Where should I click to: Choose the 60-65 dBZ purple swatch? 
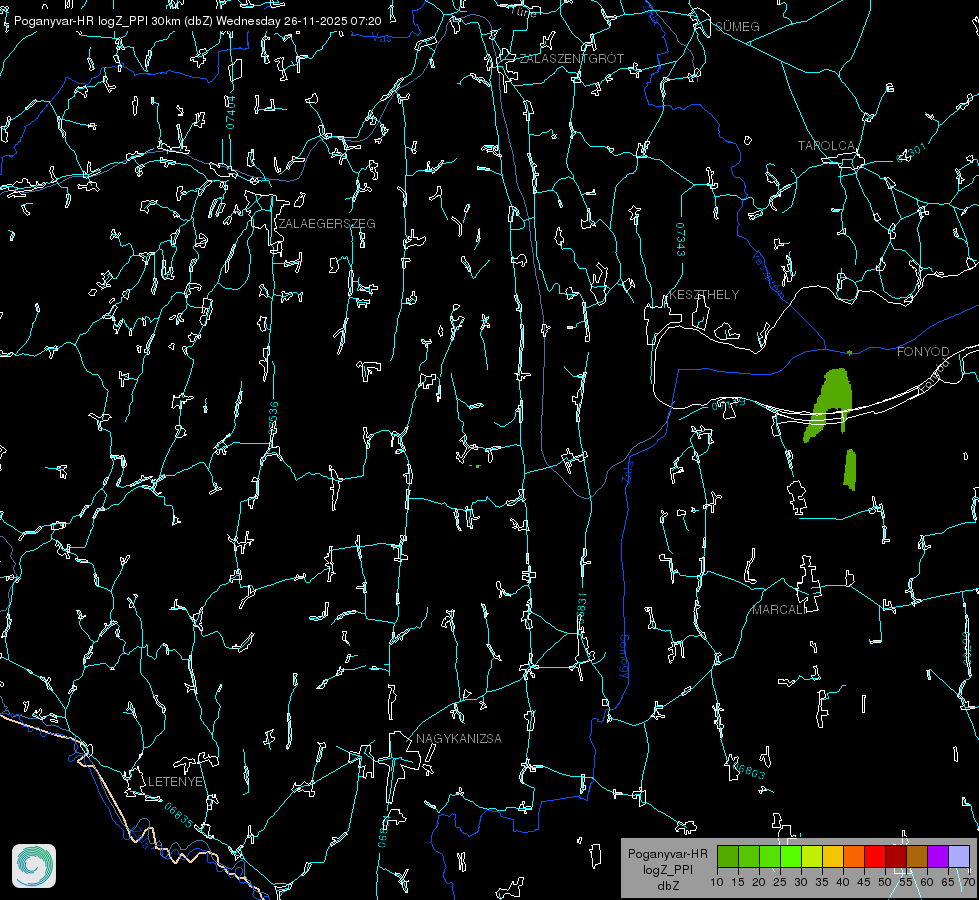938,856
